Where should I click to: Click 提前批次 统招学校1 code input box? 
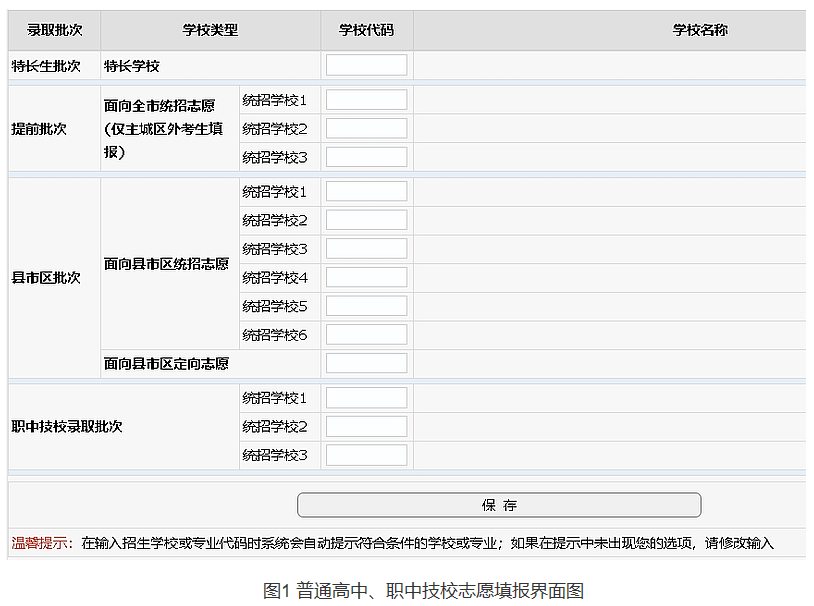(x=366, y=100)
